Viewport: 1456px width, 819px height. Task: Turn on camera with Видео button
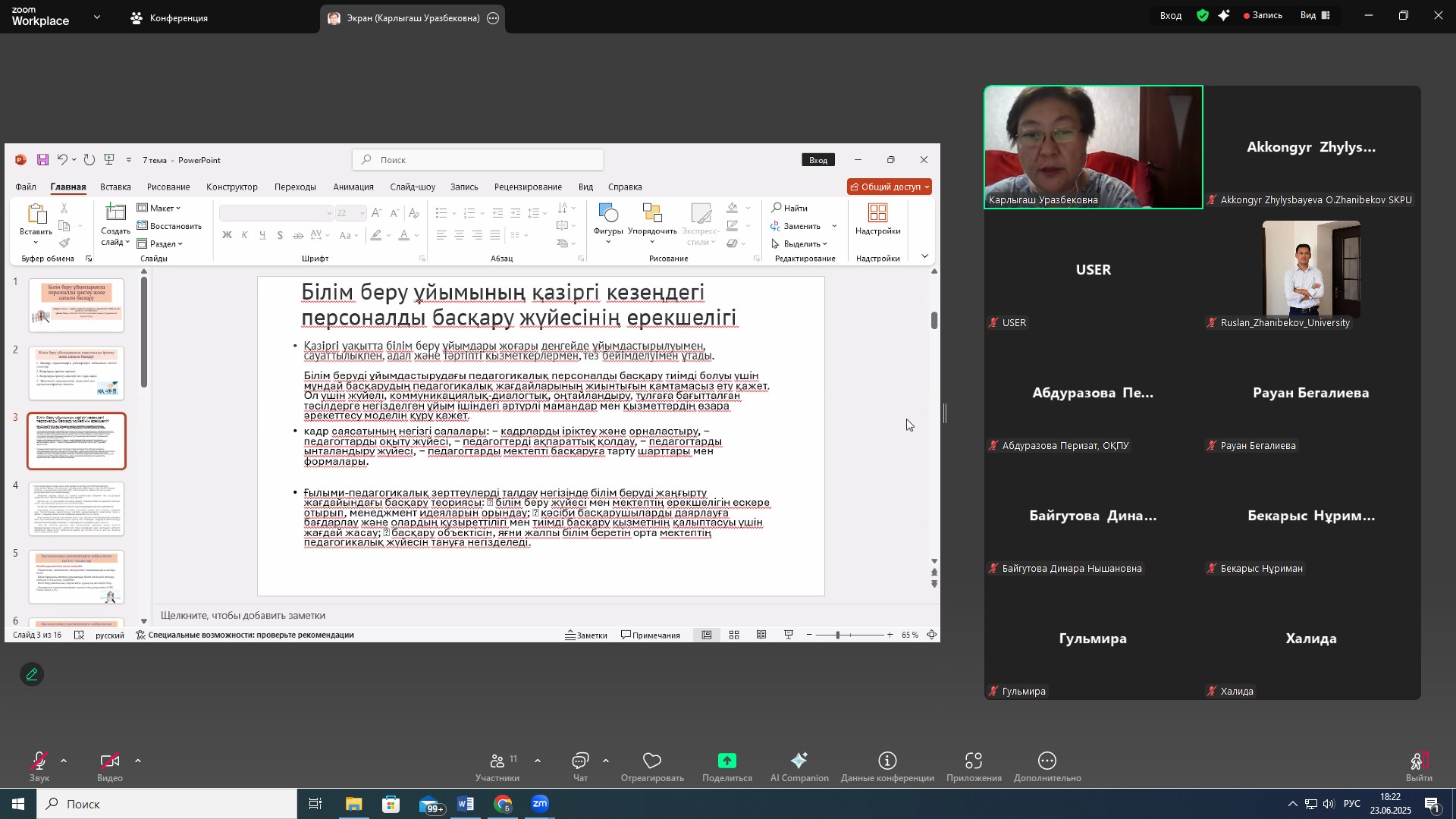click(109, 762)
